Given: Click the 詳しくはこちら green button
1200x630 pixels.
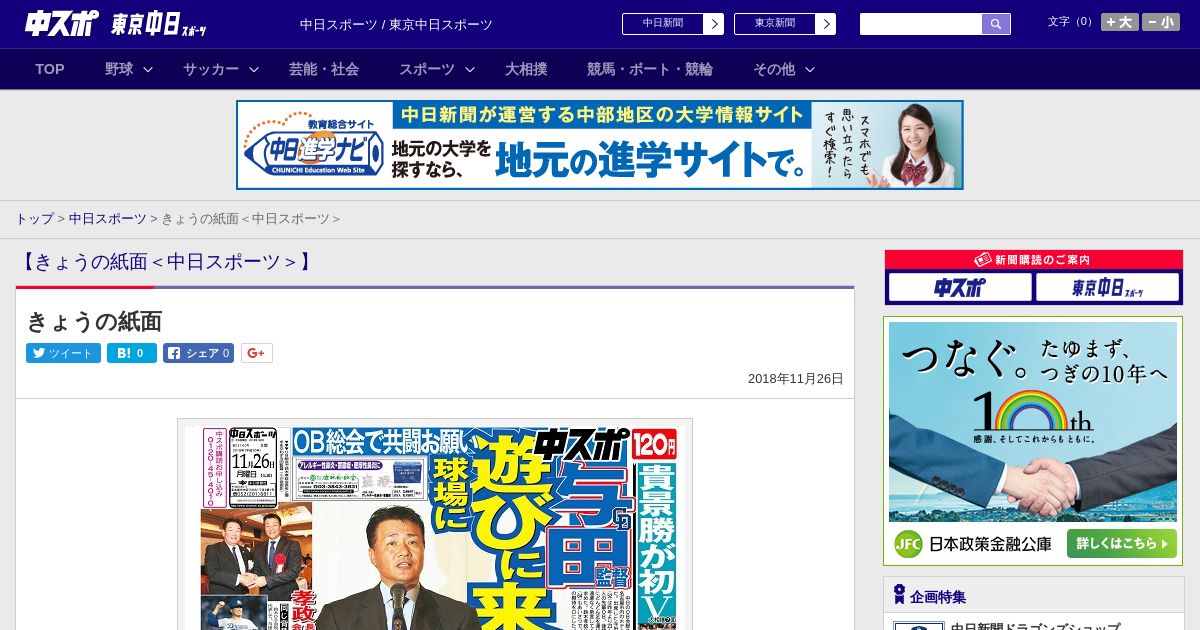Looking at the screenshot, I should 1121,544.
